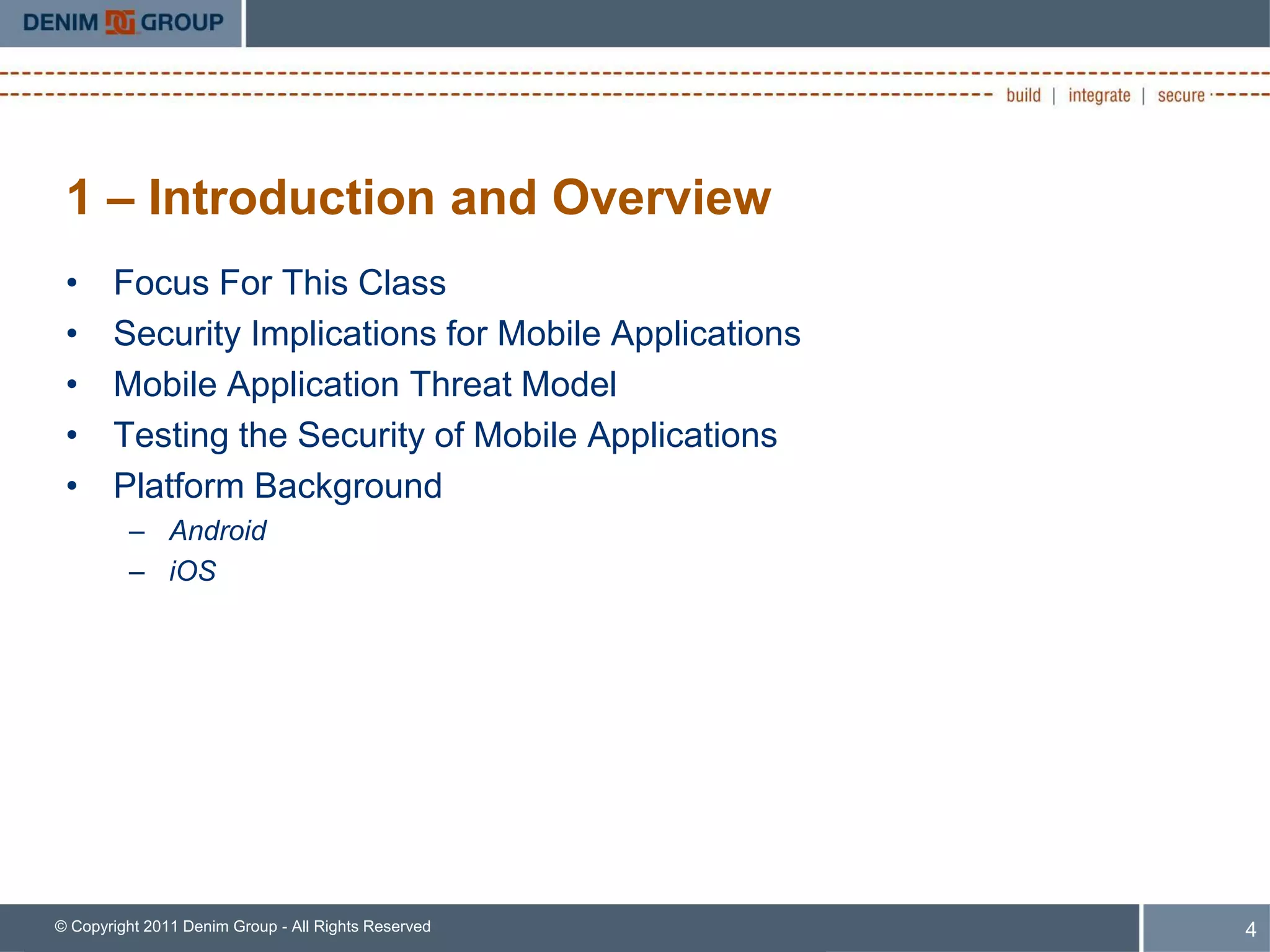
Task: Click the dash before Android
Action: point(137,532)
